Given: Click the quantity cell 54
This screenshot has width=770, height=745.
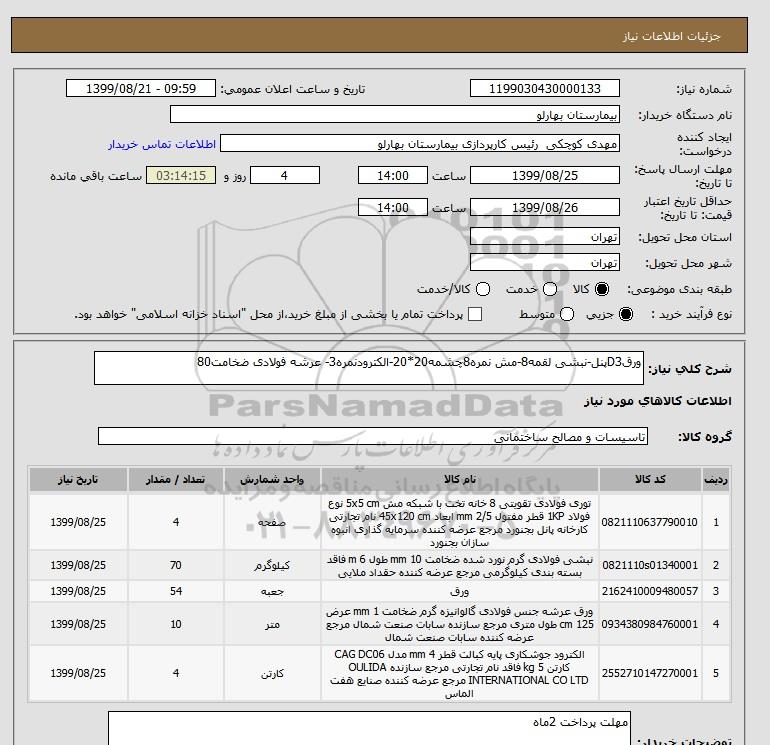Looking at the screenshot, I should click(176, 591).
